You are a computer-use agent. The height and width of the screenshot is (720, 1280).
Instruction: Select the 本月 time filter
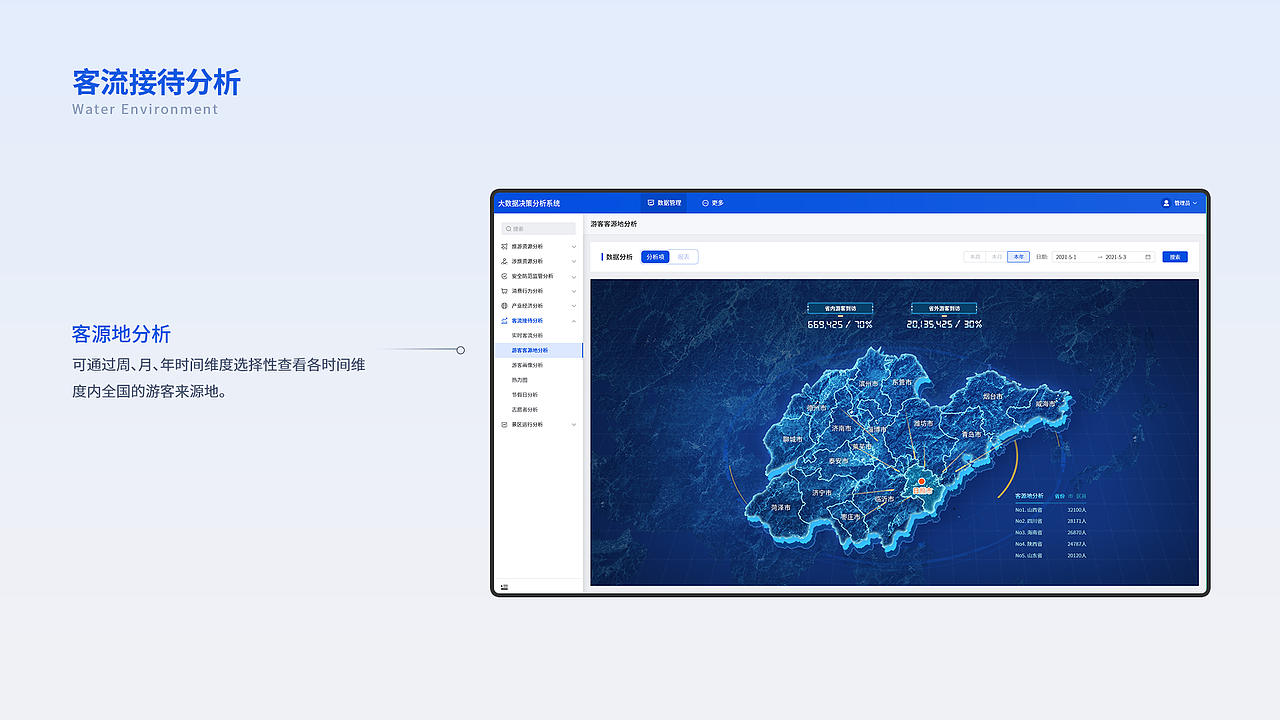[998, 257]
